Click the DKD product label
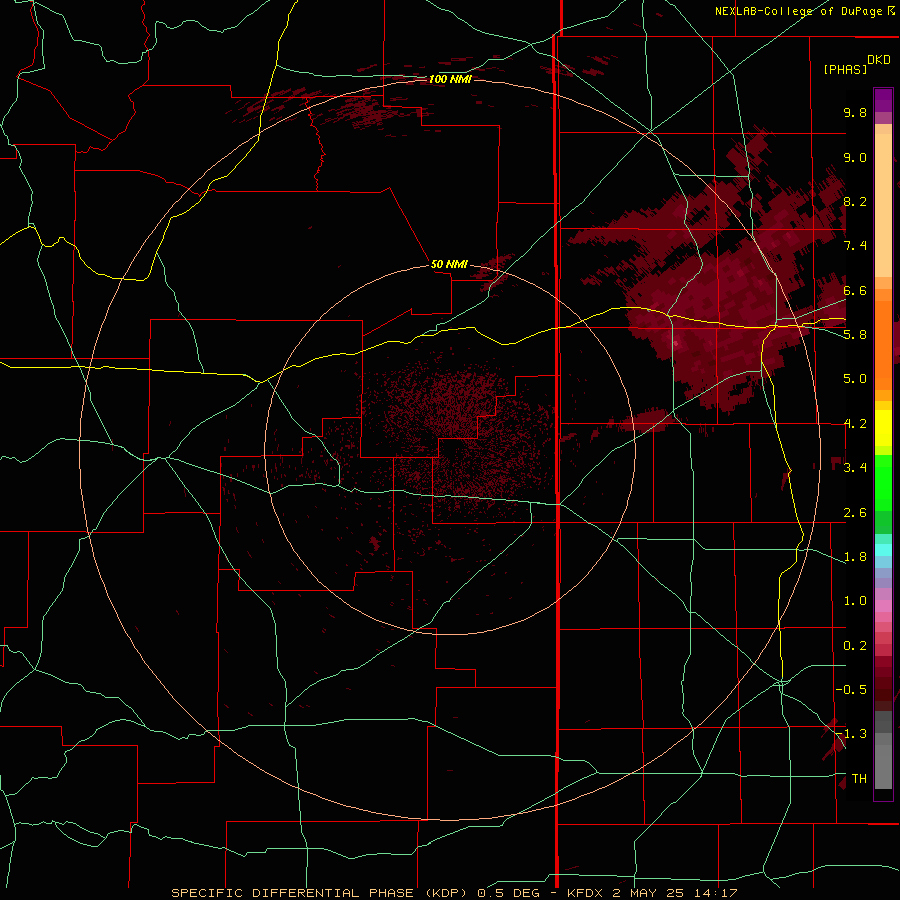This screenshot has height=900, width=900. coord(879,59)
